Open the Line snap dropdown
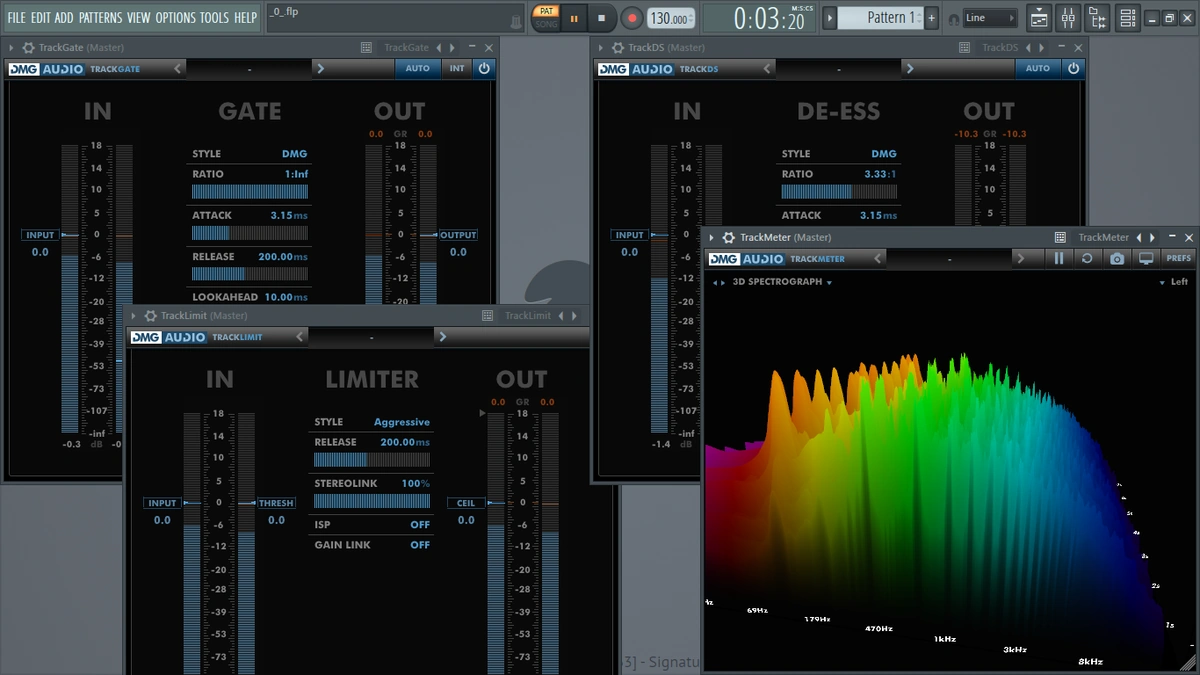Viewport: 1200px width, 675px height. (x=990, y=18)
